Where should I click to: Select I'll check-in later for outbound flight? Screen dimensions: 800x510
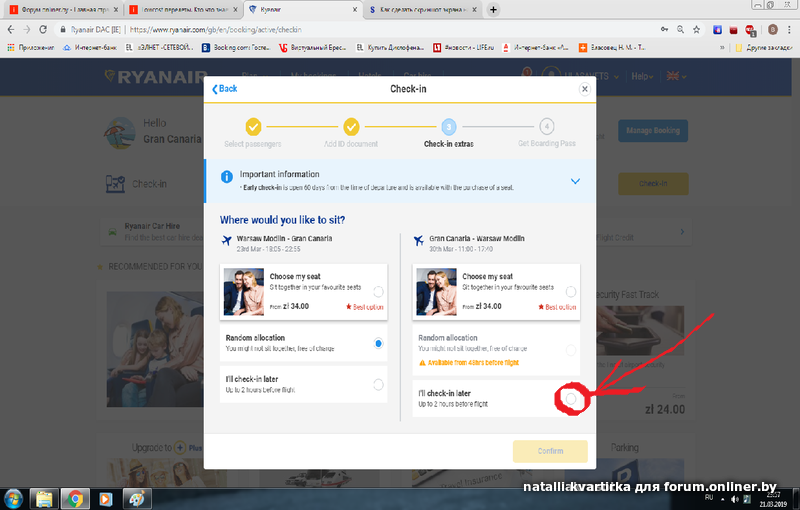click(378, 385)
